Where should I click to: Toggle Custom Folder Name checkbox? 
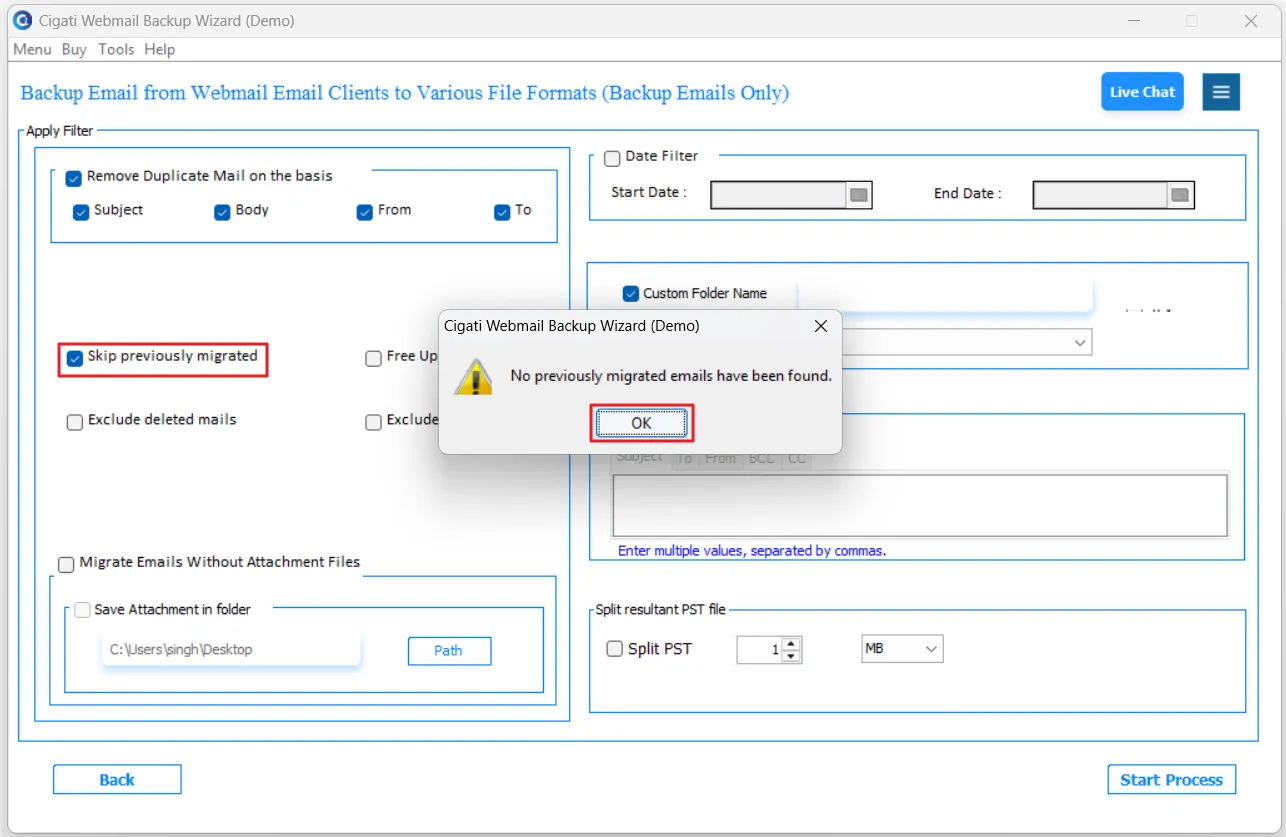(x=631, y=294)
